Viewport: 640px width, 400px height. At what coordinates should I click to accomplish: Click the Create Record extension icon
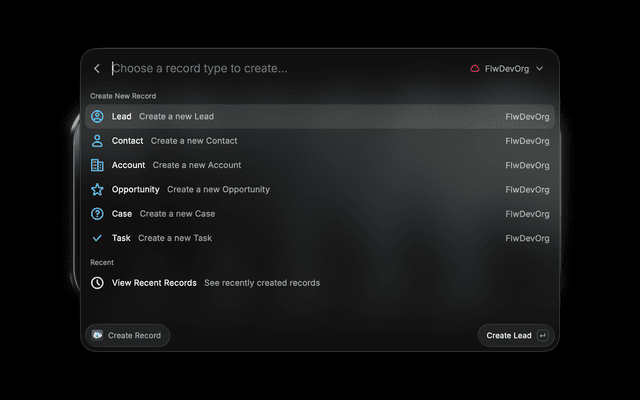click(x=97, y=335)
